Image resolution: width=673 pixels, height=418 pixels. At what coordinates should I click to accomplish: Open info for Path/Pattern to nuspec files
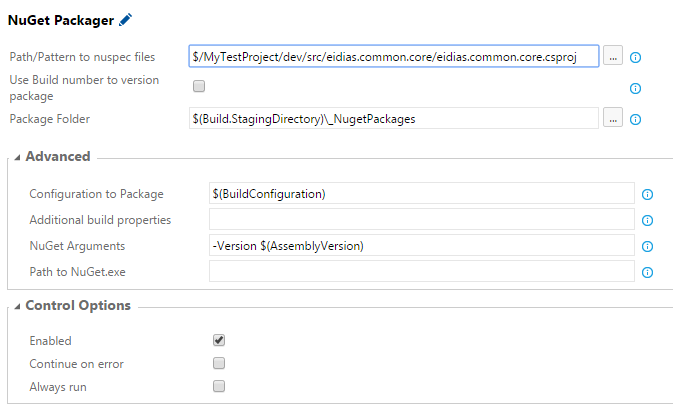[635, 57]
